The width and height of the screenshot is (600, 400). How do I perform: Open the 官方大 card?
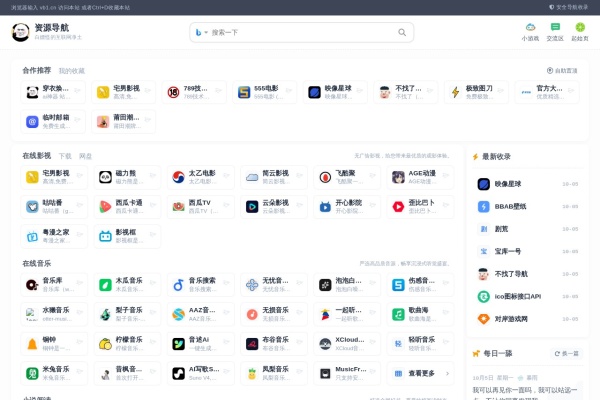point(547,92)
